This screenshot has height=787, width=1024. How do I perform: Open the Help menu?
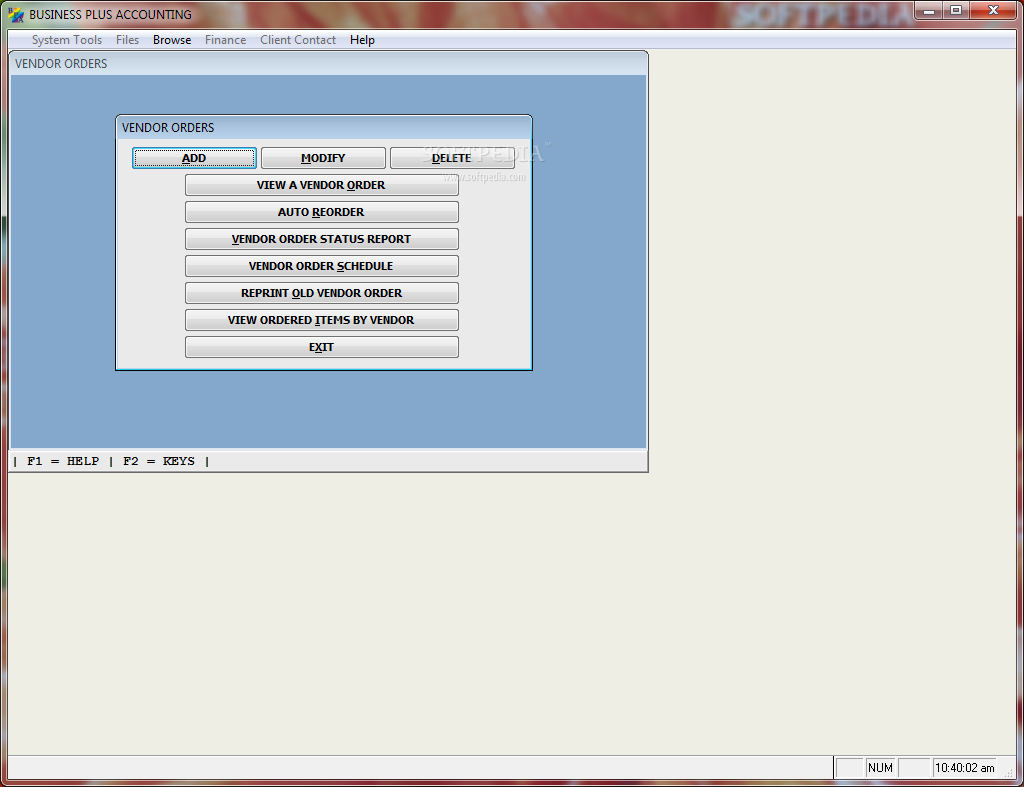pyautogui.click(x=362, y=40)
